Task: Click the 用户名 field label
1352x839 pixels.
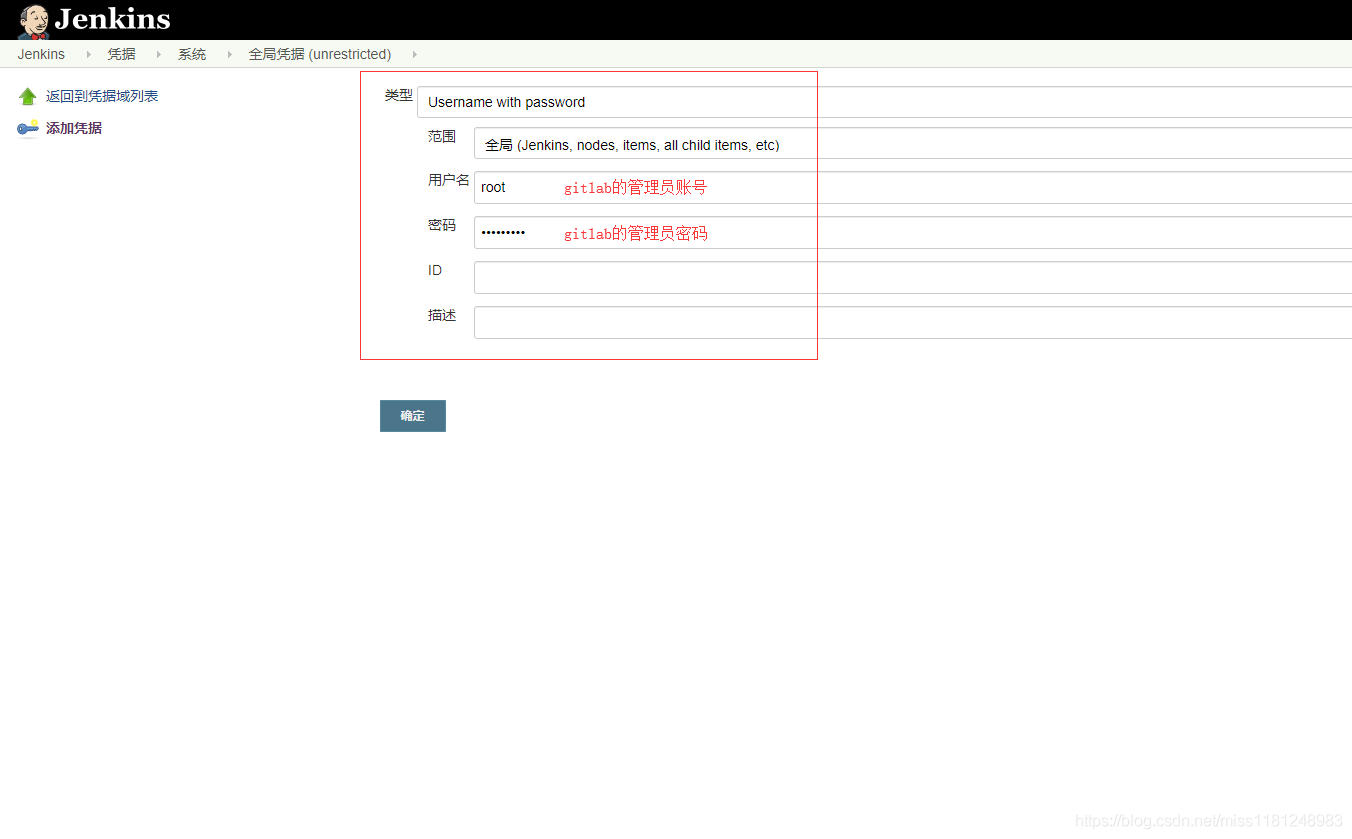Action: pos(449,180)
